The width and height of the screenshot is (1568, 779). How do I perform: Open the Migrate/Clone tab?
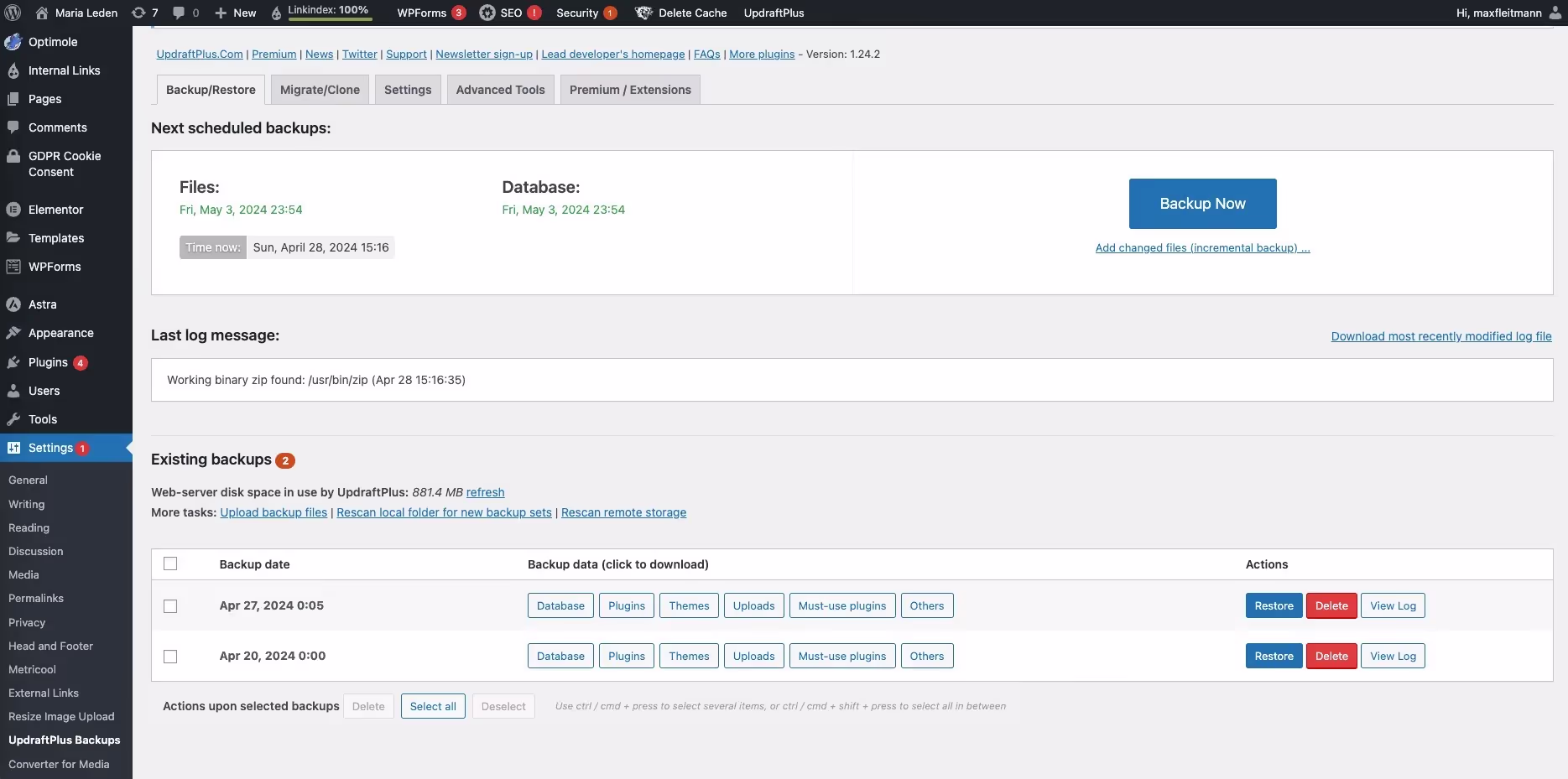point(320,90)
